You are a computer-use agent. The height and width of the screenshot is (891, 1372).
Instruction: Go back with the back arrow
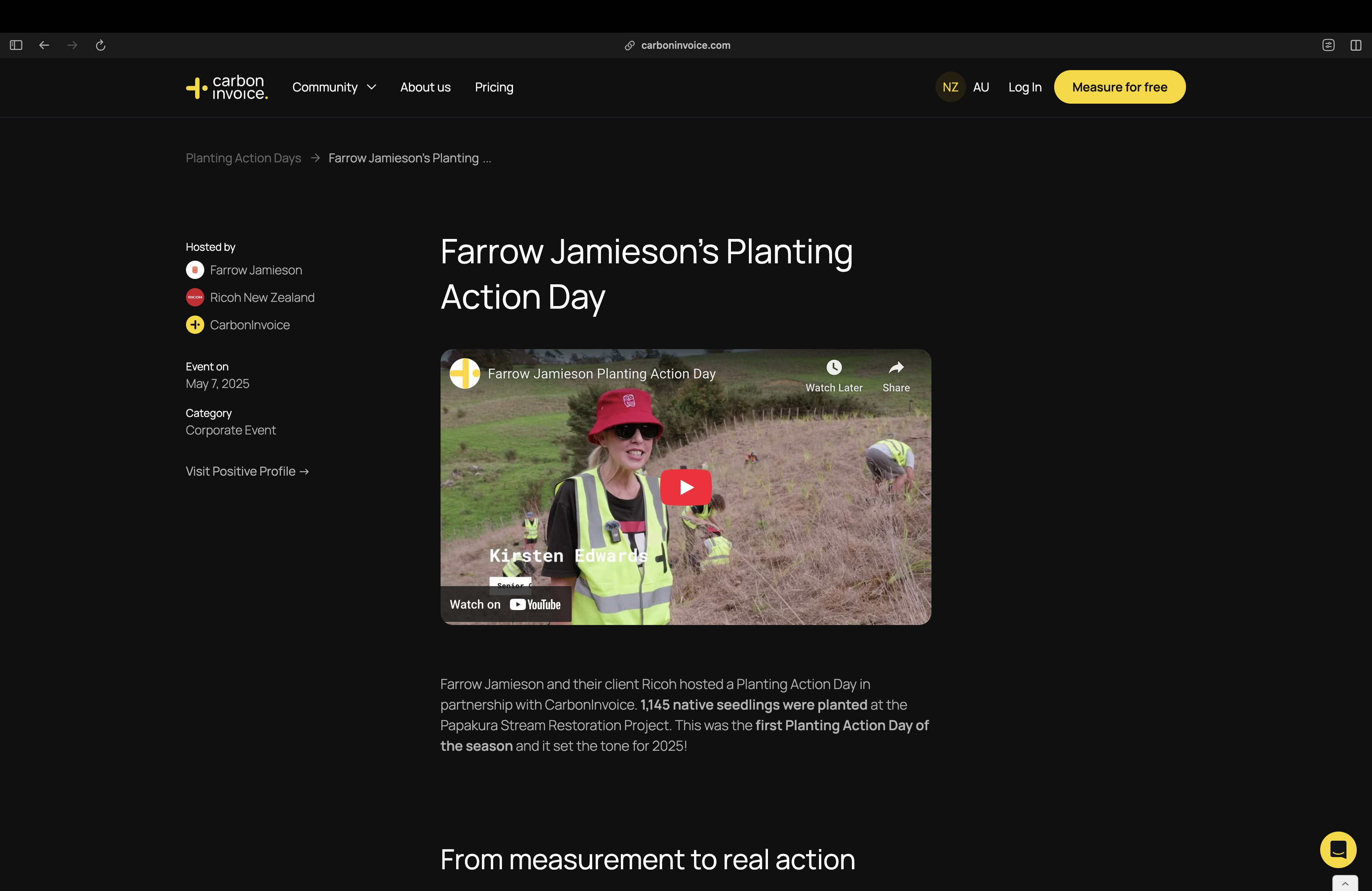click(x=44, y=45)
